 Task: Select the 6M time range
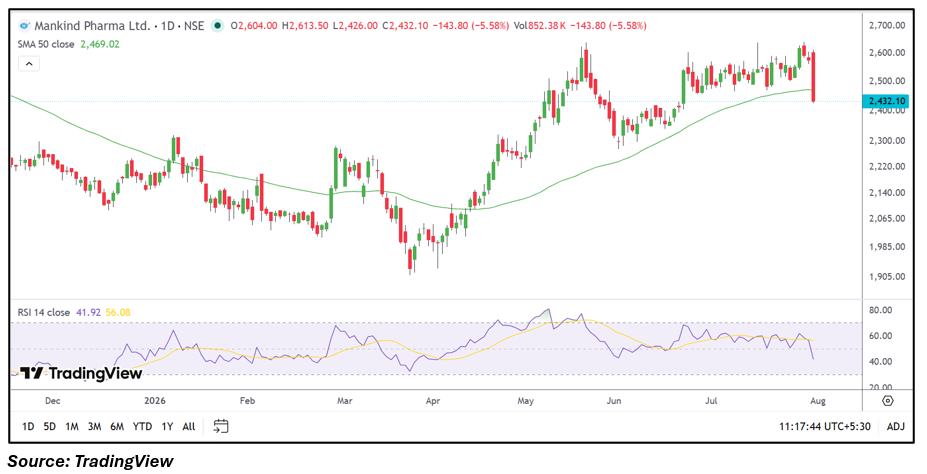(x=117, y=426)
